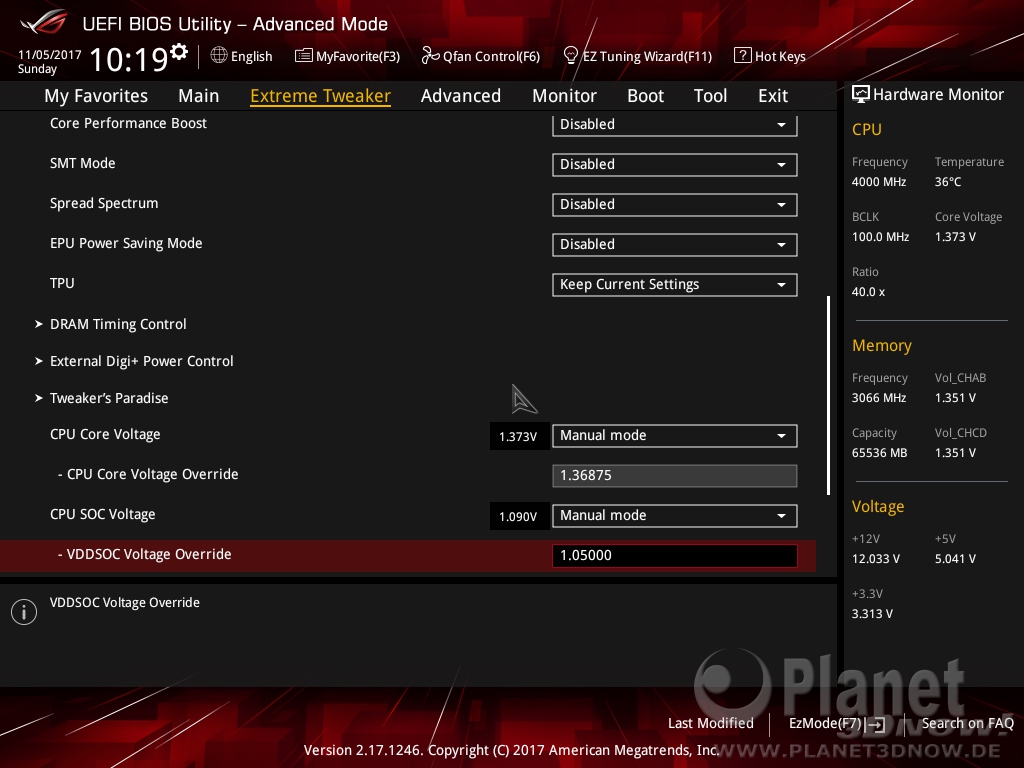Click Search on FAQ
Image resolution: width=1024 pixels, height=768 pixels.
967,723
